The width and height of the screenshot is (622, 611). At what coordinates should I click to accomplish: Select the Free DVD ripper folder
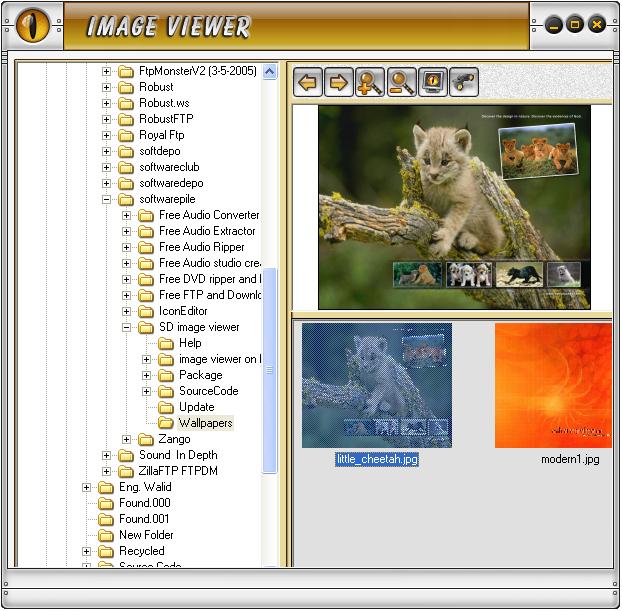pos(210,279)
